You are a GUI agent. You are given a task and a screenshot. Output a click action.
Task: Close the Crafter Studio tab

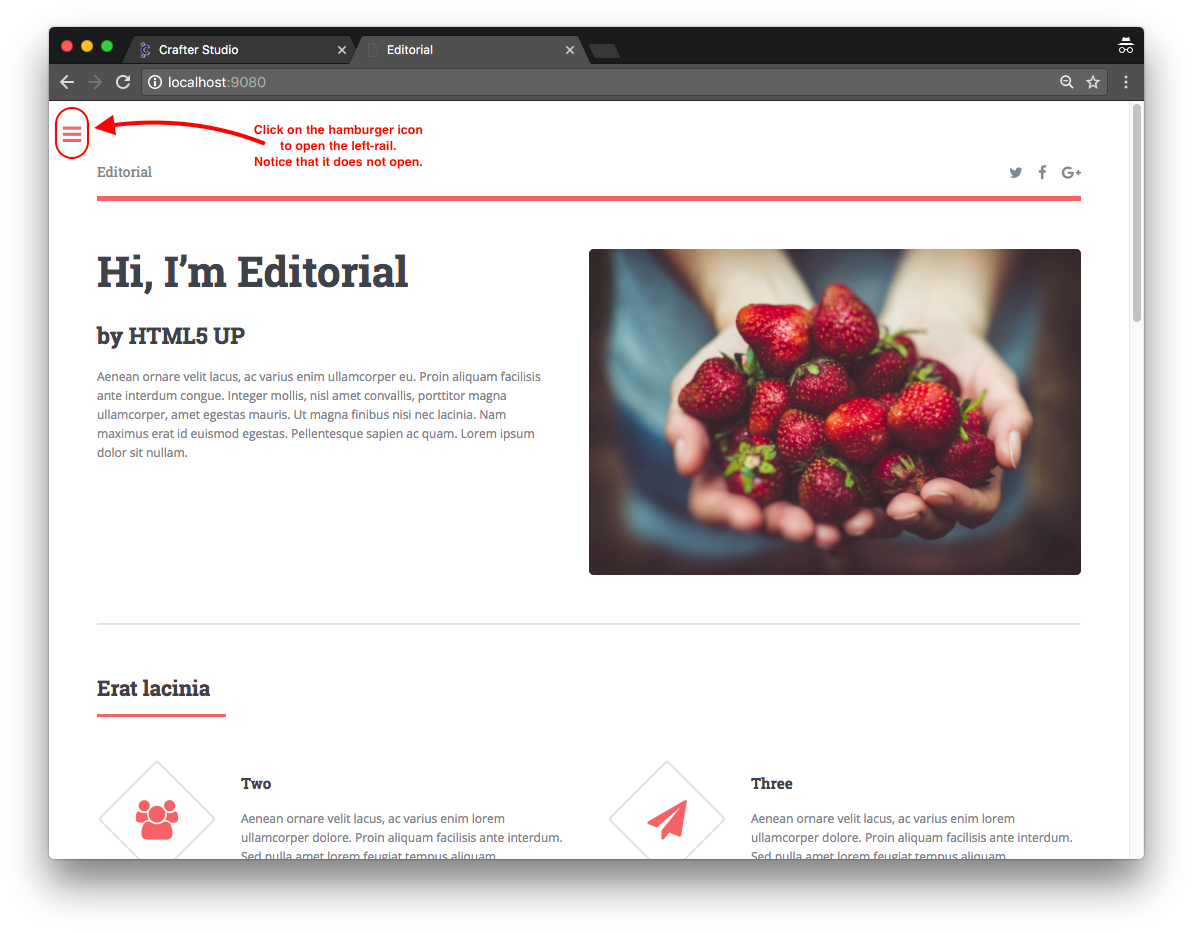tap(341, 50)
